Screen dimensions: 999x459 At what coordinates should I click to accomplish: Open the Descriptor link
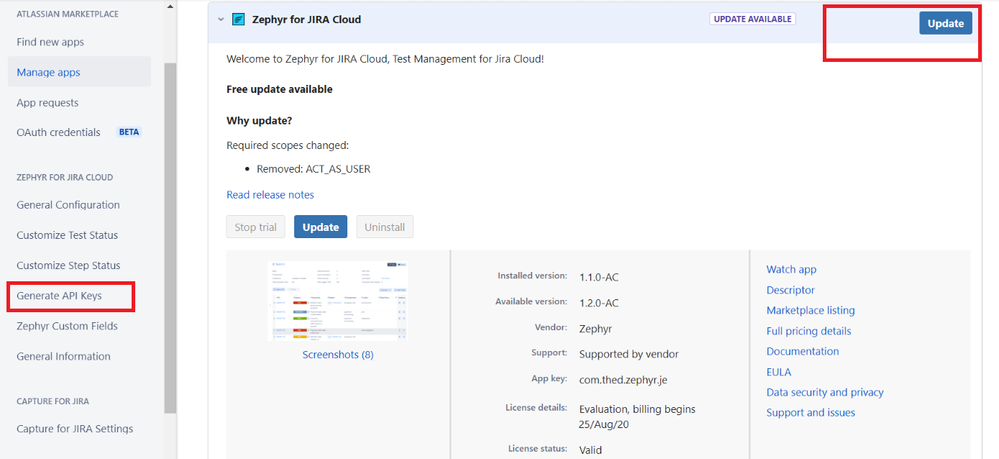791,290
